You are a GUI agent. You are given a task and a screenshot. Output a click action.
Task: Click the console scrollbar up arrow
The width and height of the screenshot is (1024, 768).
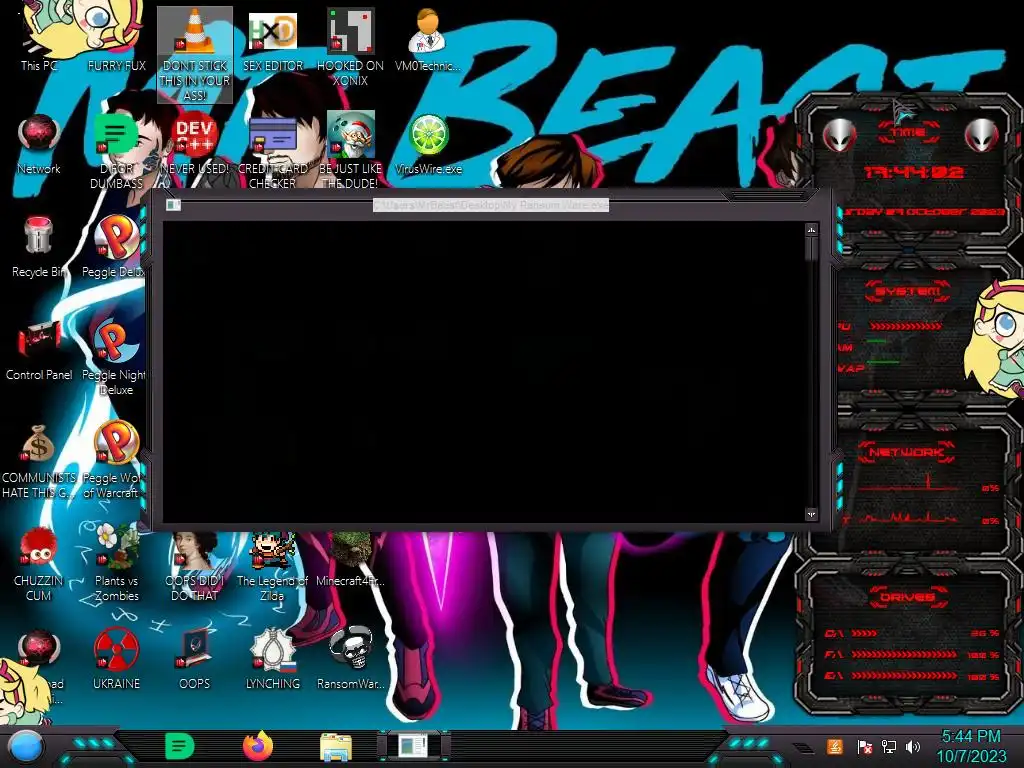[x=811, y=230]
